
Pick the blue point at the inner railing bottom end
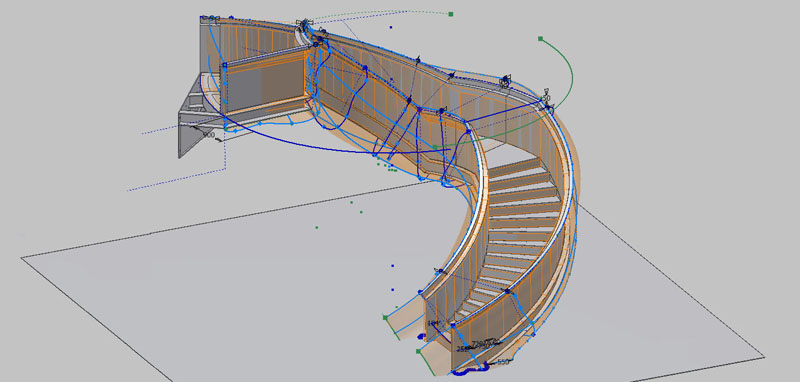pos(452,325)
